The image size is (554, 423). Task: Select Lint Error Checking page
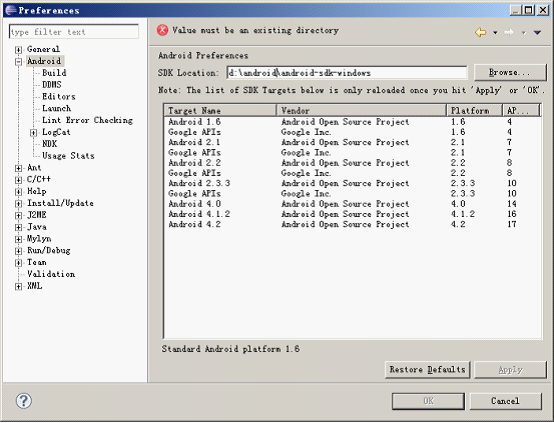[87, 120]
